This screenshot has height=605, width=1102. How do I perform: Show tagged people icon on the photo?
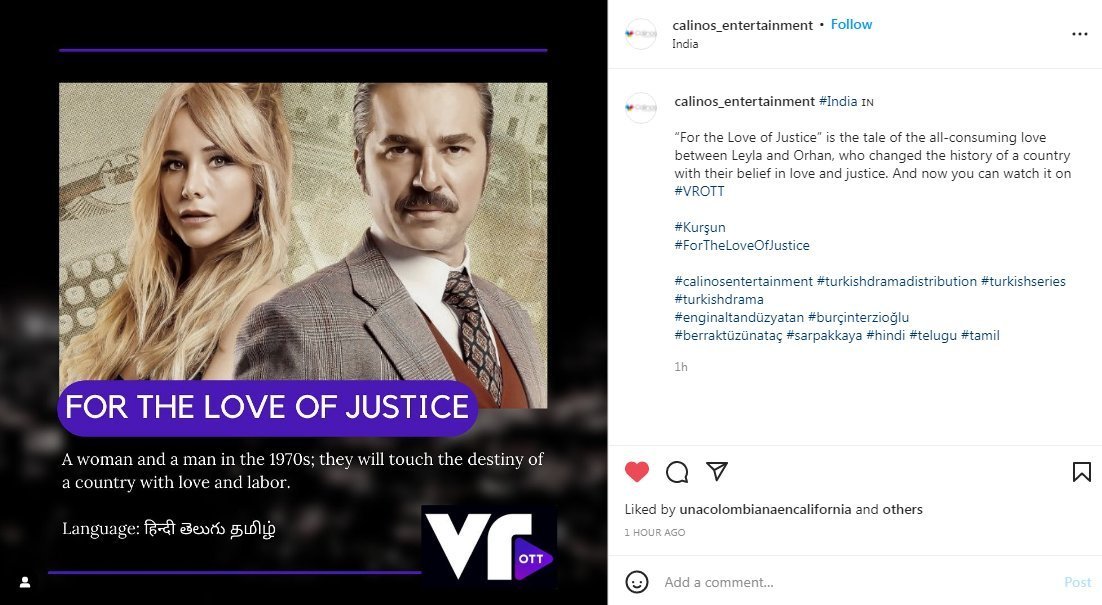pos(25,582)
